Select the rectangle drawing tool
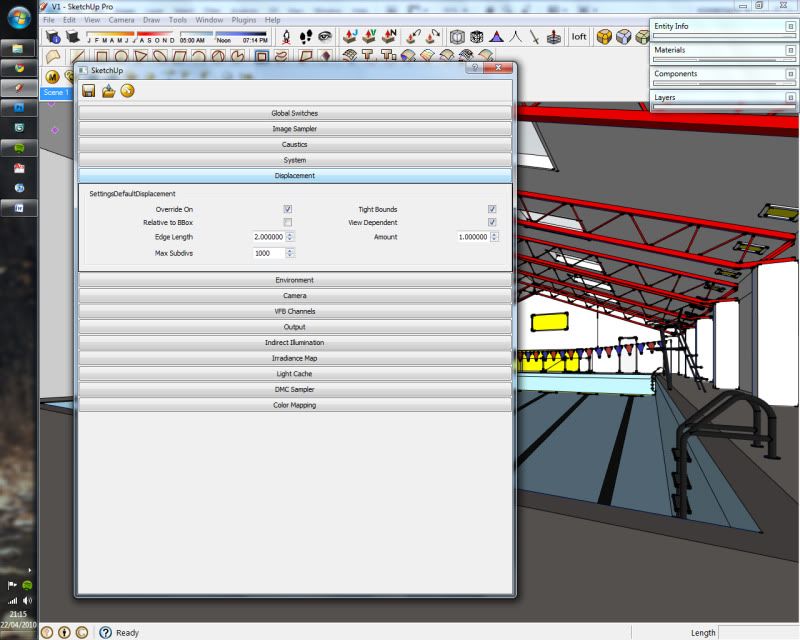The width and height of the screenshot is (800, 640). 102,56
